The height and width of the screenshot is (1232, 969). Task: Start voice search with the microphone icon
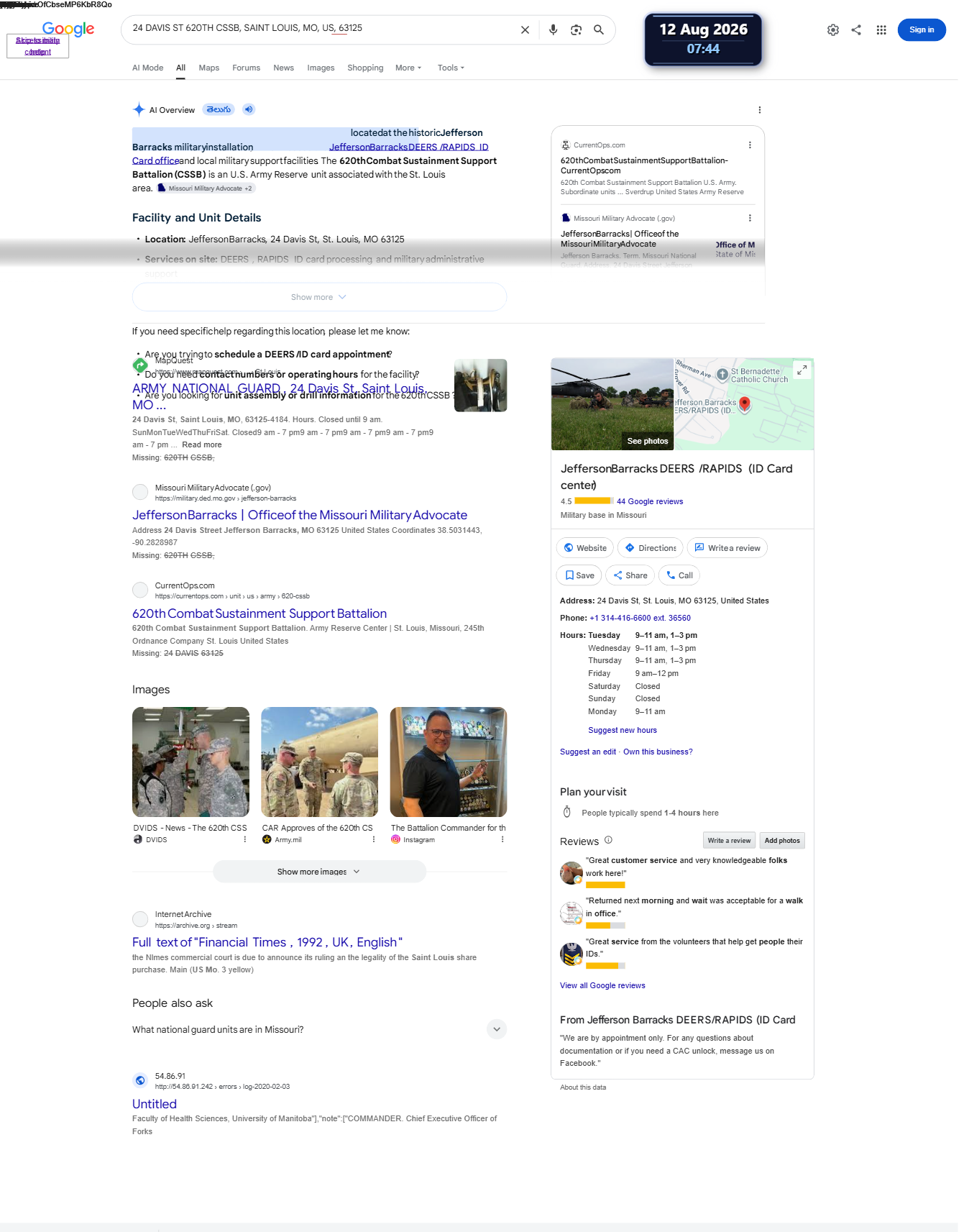click(553, 30)
